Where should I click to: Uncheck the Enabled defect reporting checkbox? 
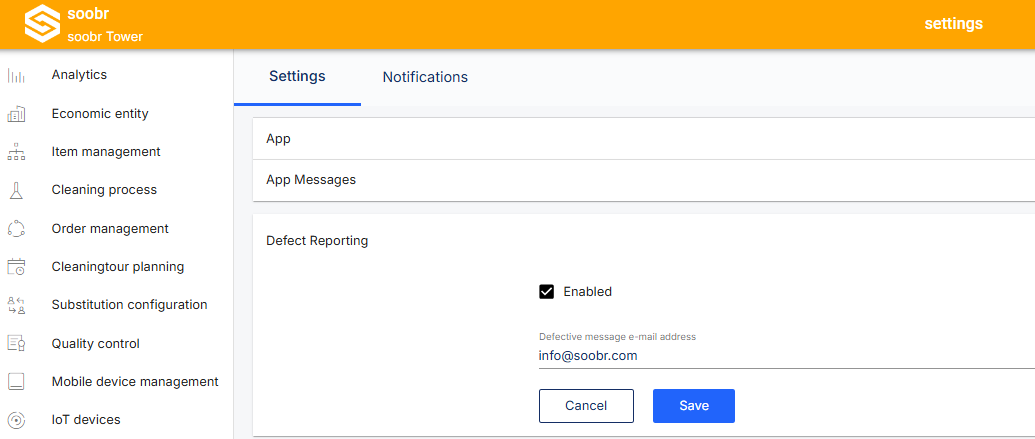click(547, 292)
